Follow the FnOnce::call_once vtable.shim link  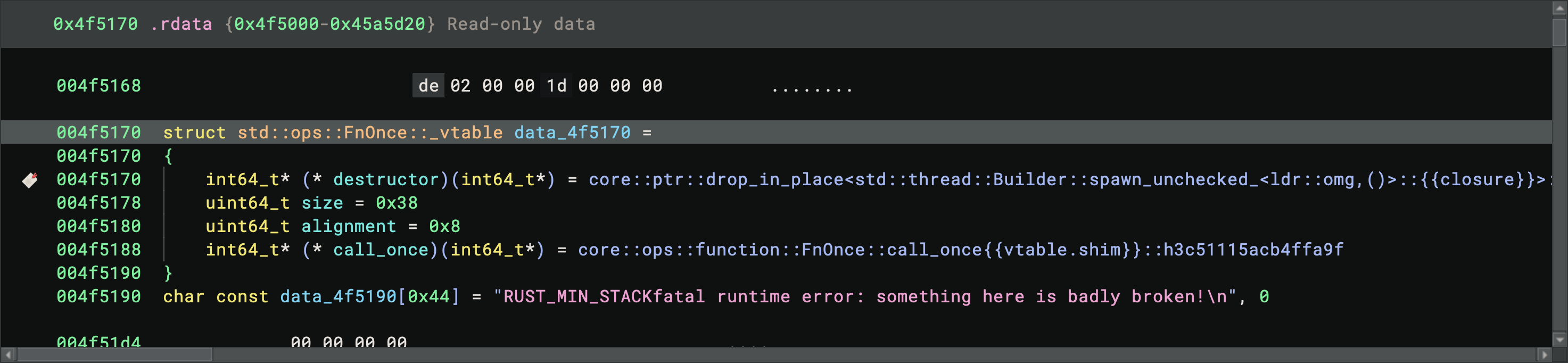tap(960, 250)
